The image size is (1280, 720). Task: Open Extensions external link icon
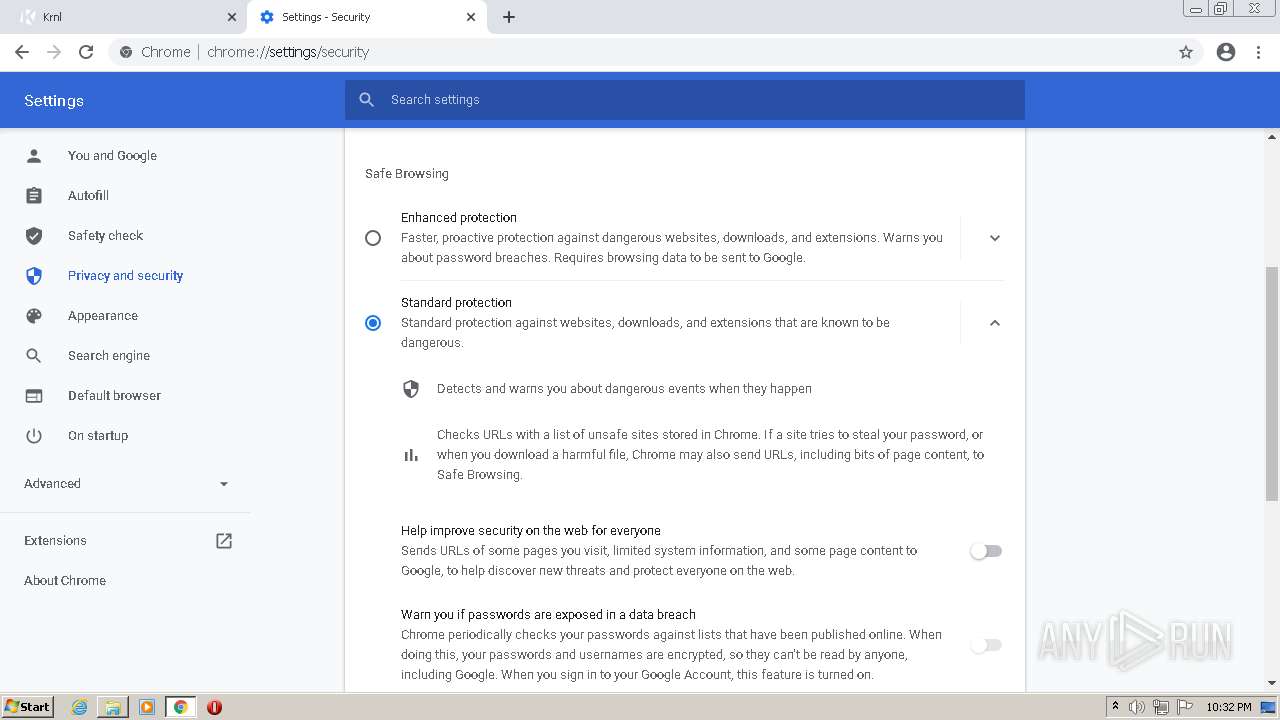[224, 541]
